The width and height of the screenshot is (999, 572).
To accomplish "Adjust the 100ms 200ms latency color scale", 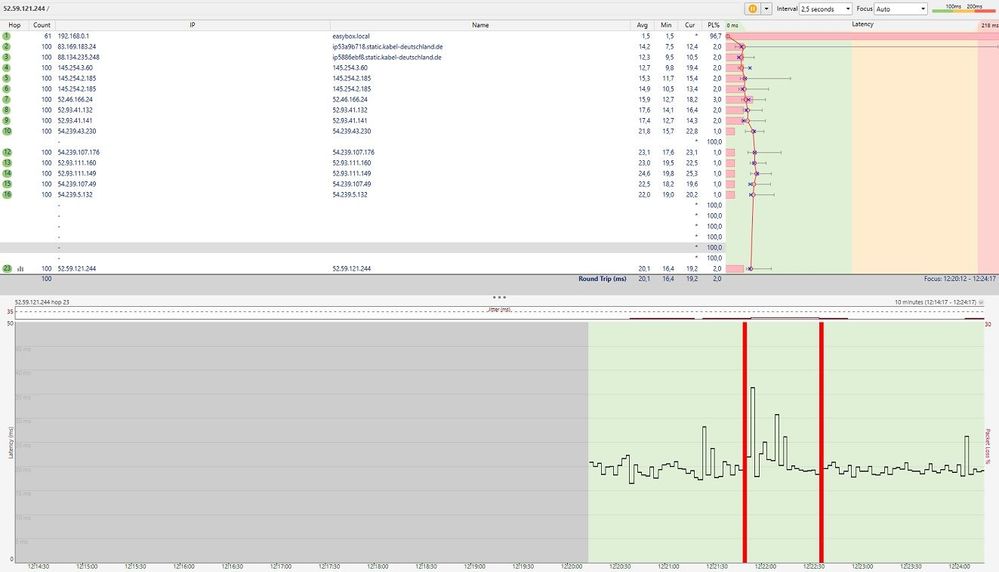I will [965, 8].
